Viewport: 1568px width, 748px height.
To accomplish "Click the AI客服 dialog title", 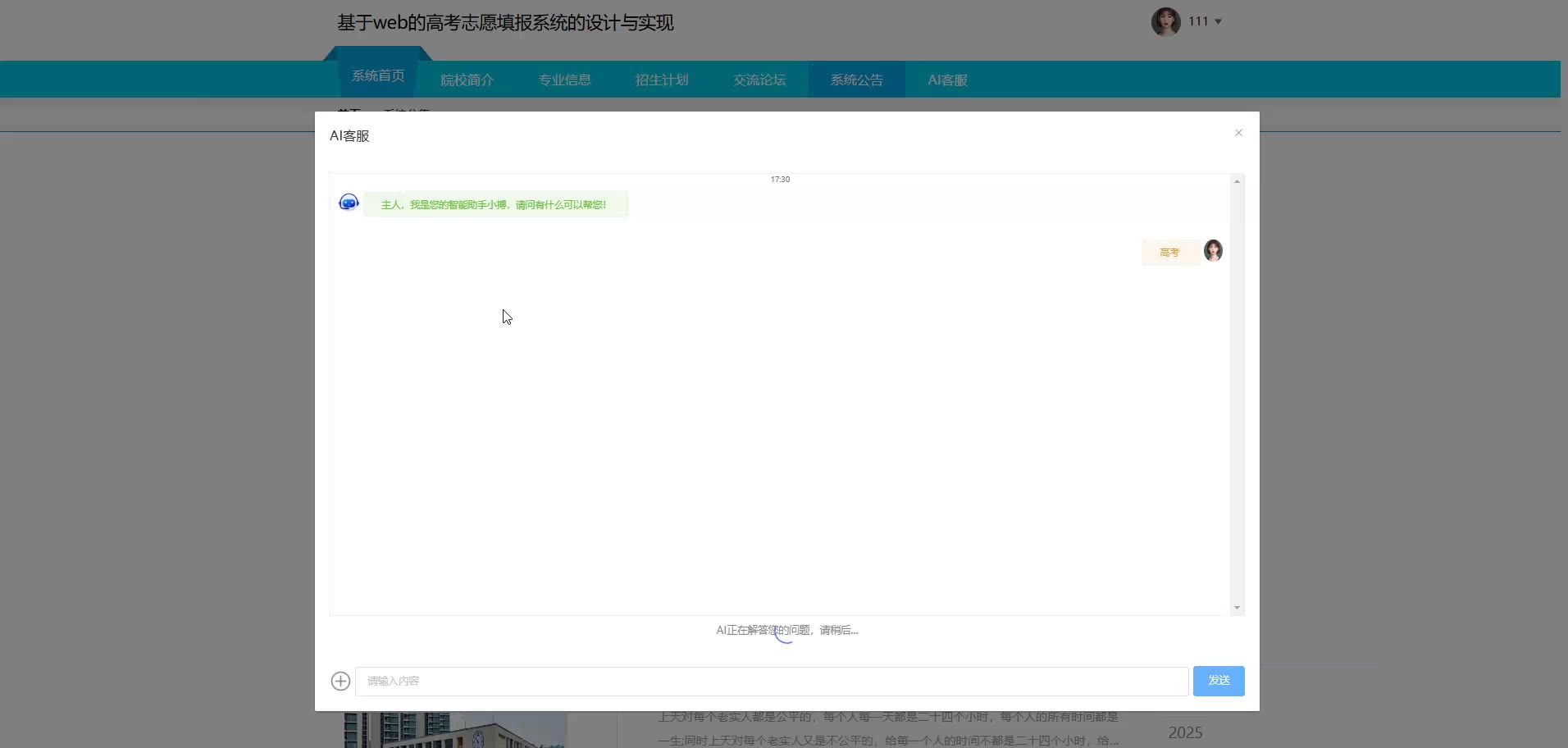I will 350,136.
